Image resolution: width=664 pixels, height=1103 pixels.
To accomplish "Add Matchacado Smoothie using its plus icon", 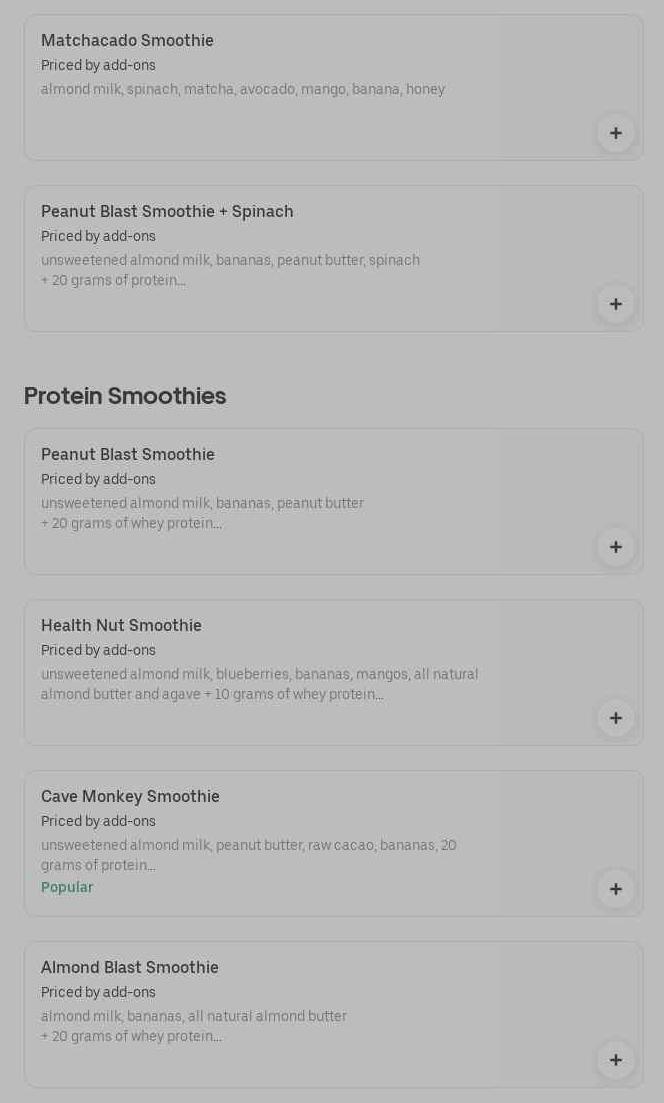I will tap(615, 133).
